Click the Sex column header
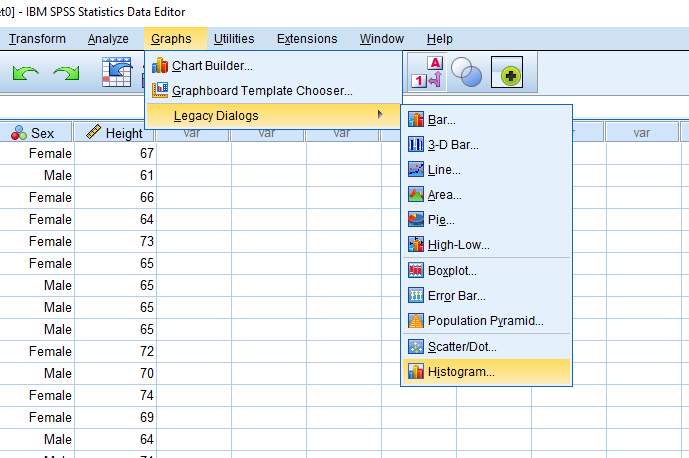The image size is (689, 458). coord(36,133)
